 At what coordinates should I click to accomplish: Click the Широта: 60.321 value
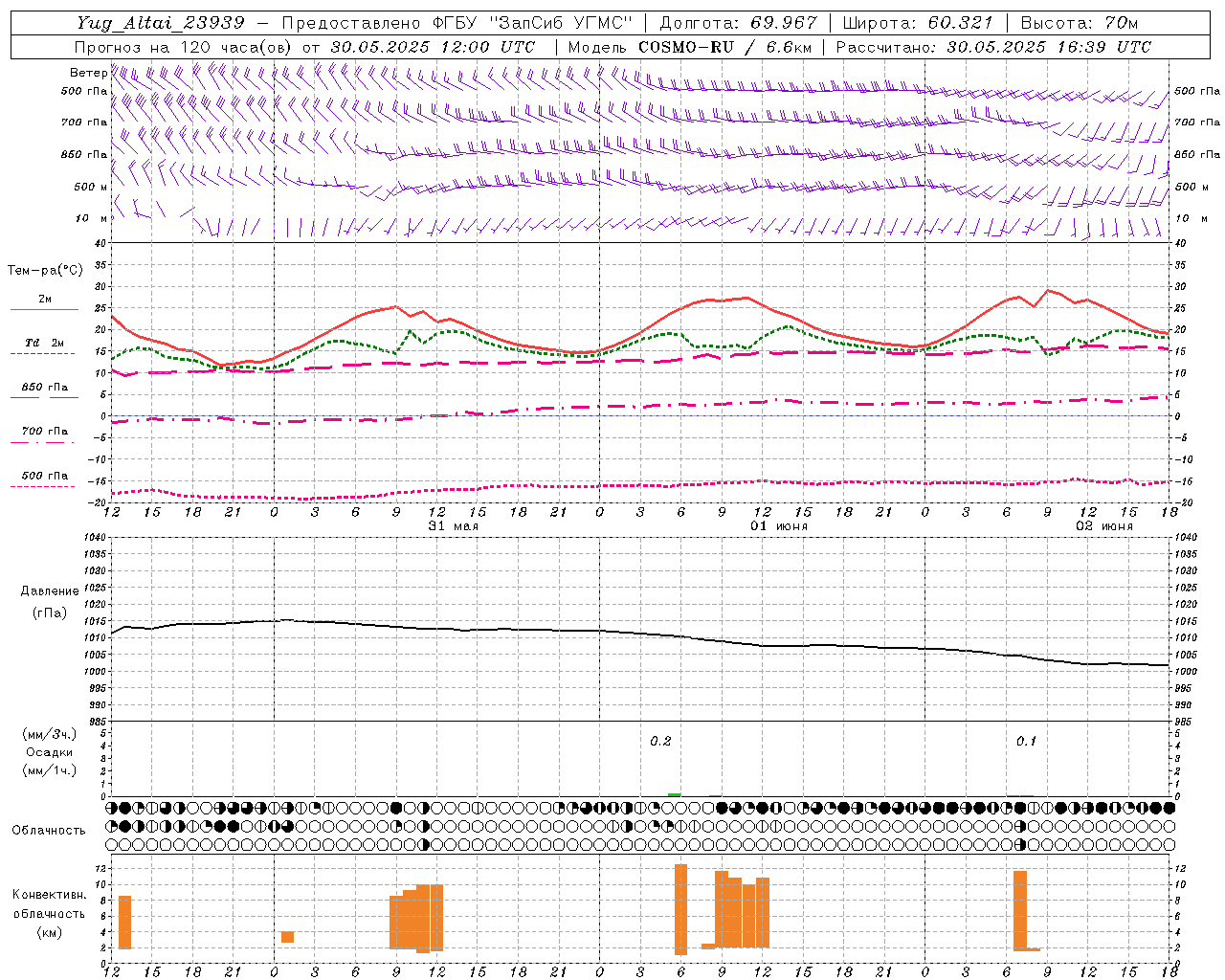(918, 23)
